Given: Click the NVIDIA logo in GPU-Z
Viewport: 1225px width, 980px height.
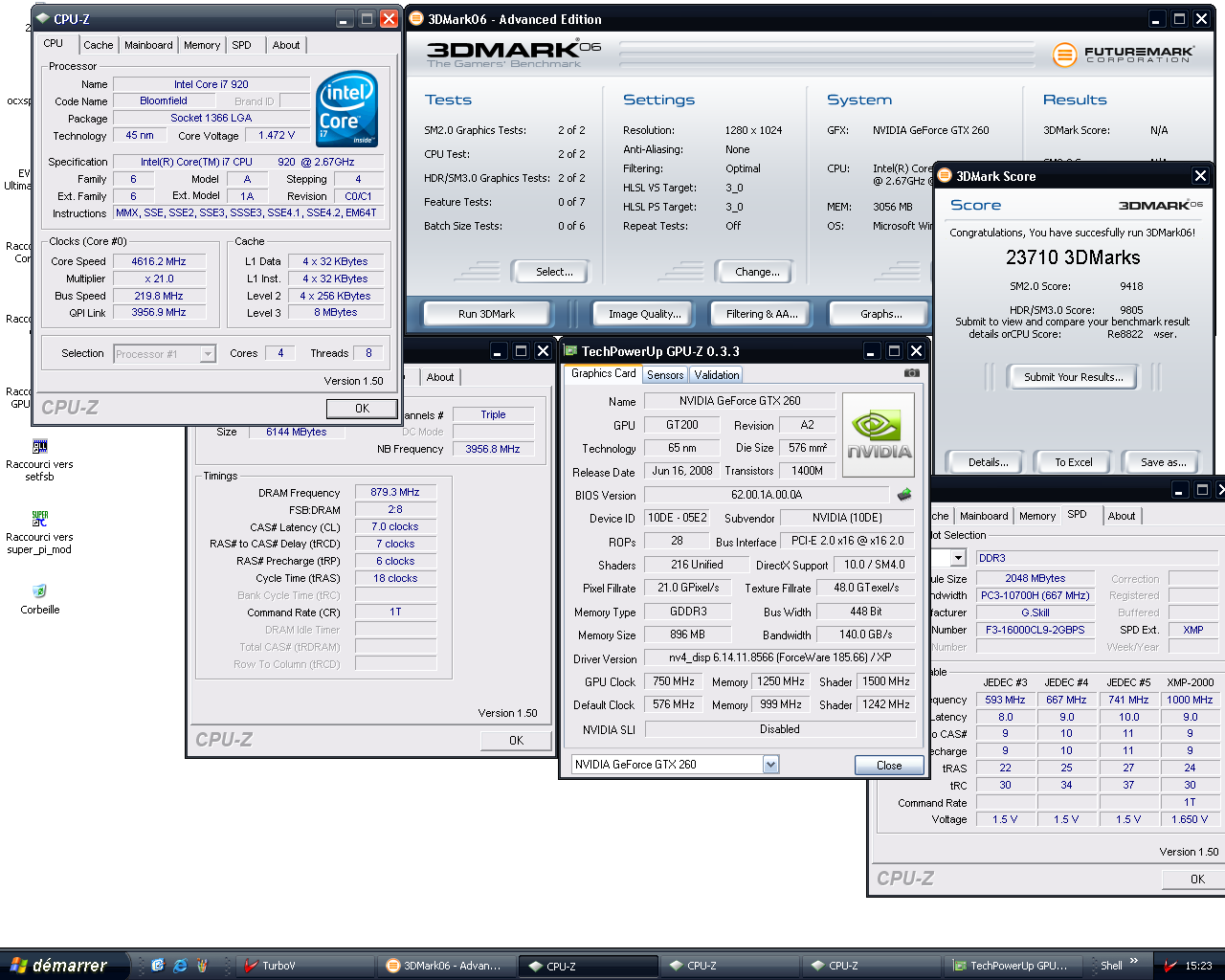Looking at the screenshot, I should [x=879, y=434].
